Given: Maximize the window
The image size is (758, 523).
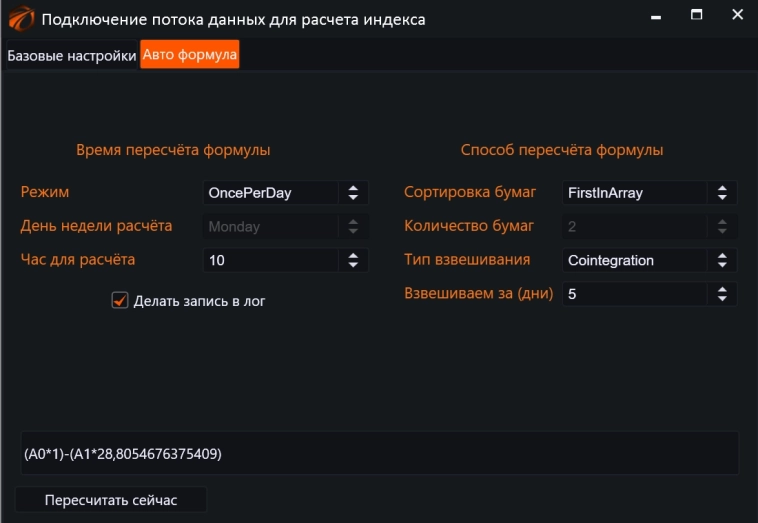Looking at the screenshot, I should (697, 16).
